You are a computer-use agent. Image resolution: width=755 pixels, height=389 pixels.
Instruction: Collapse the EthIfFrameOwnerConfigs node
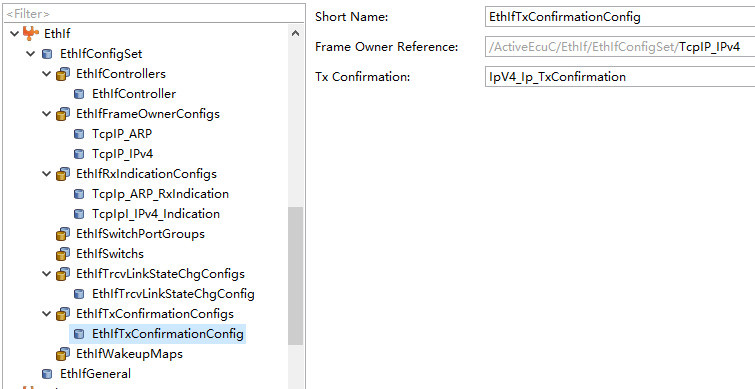[x=47, y=114]
